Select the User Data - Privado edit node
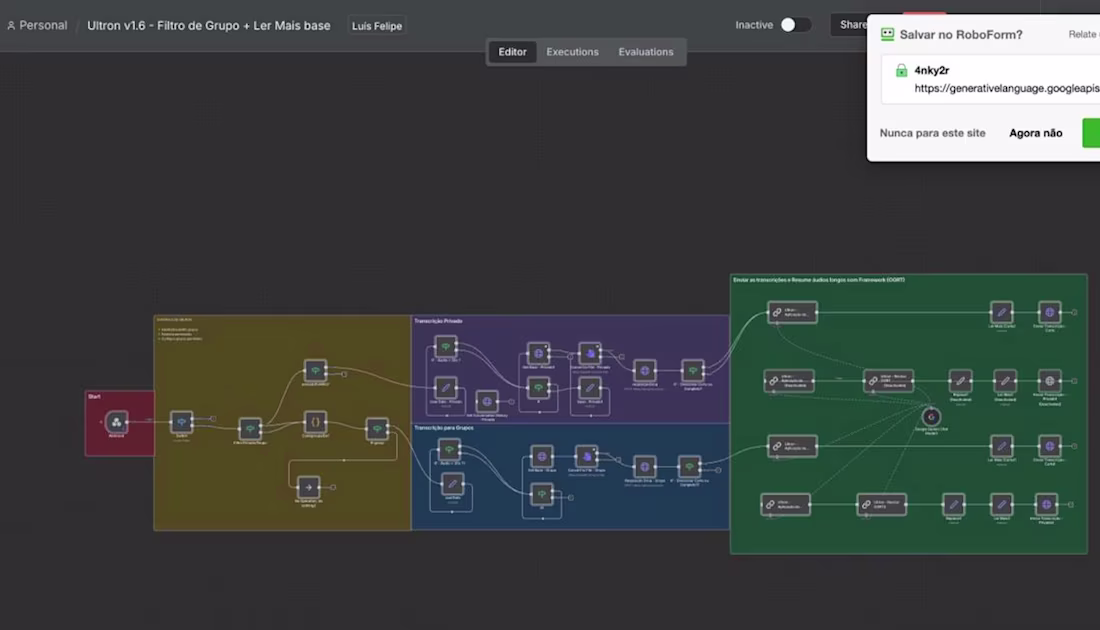 pos(445,387)
